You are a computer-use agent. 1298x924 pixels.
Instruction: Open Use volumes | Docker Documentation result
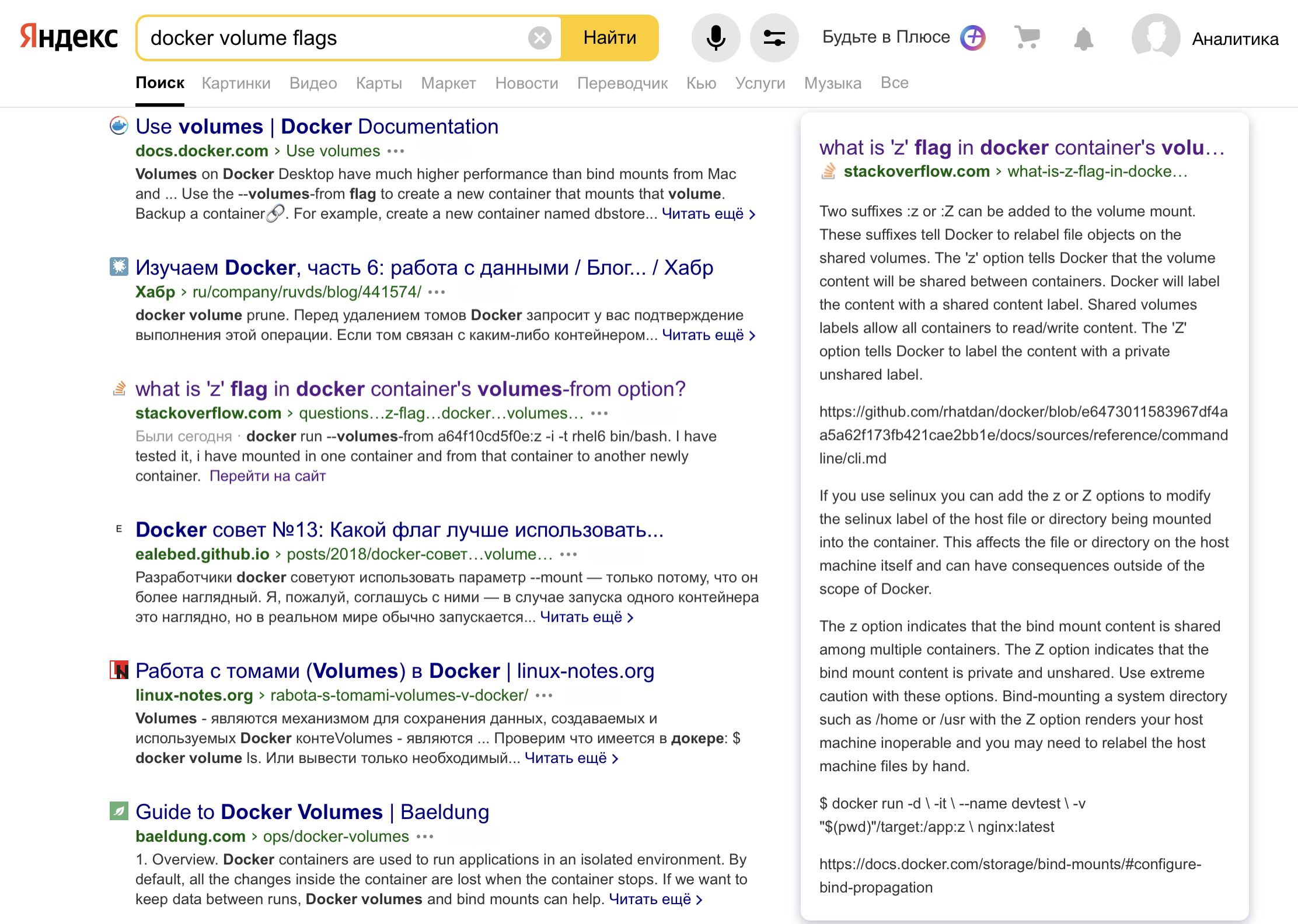[x=317, y=127]
